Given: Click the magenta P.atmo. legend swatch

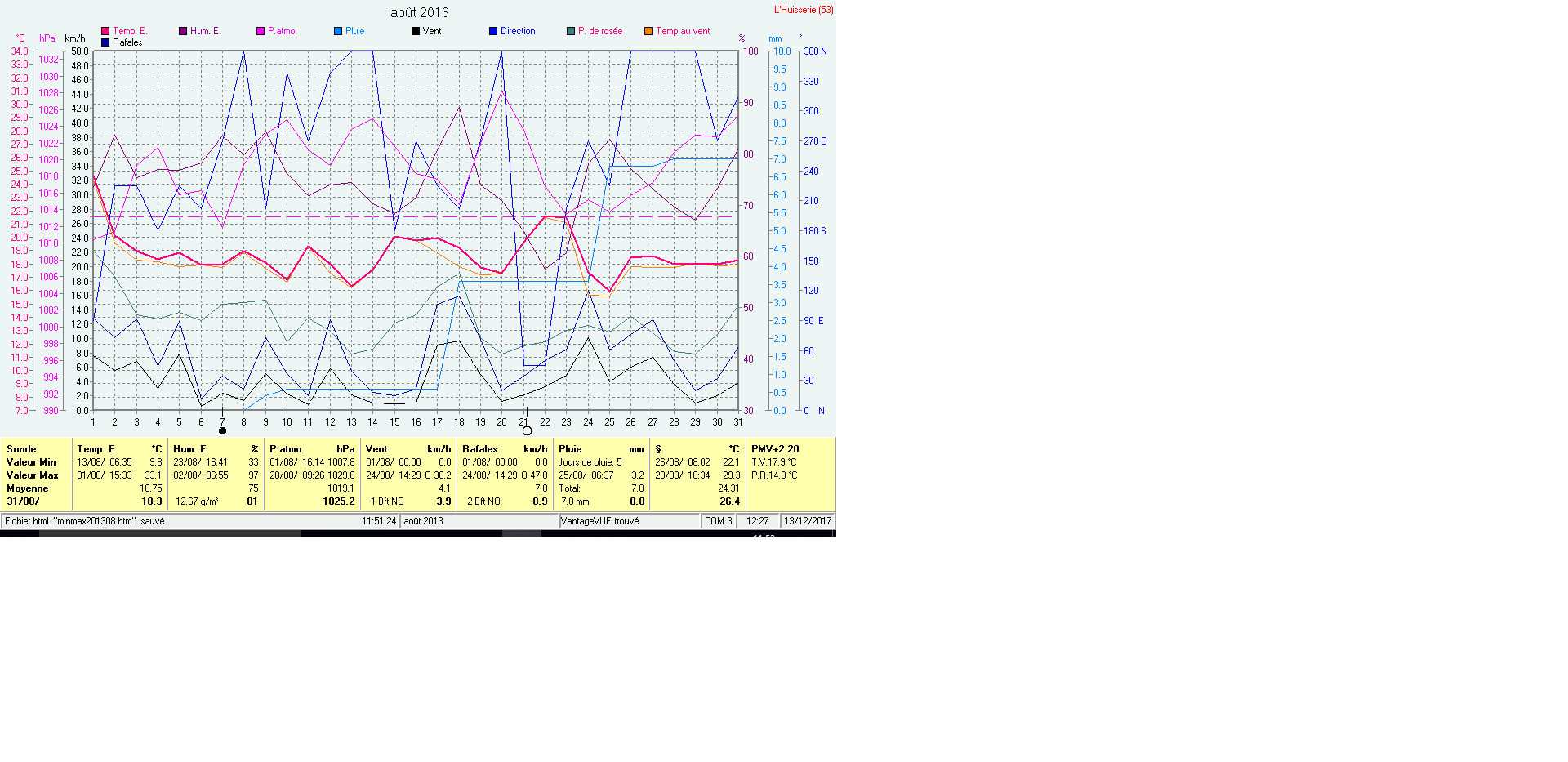Looking at the screenshot, I should pyautogui.click(x=261, y=31).
